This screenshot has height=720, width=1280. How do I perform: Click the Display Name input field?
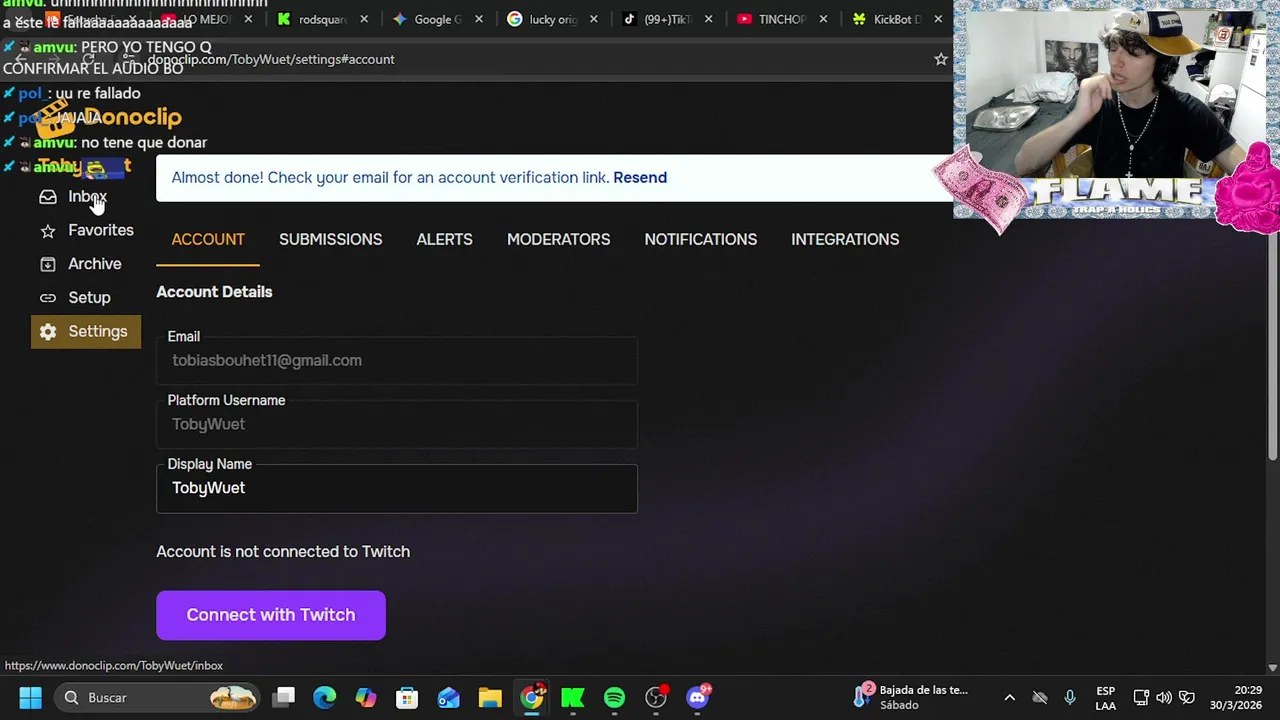tap(397, 488)
